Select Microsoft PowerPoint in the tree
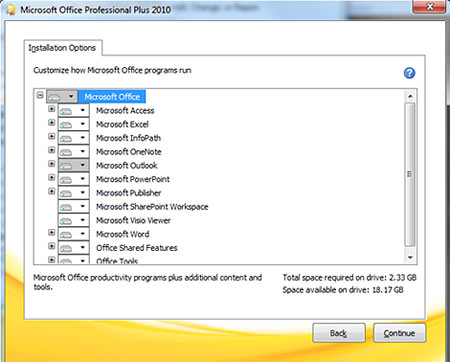This screenshot has height=362, width=450. click(x=133, y=179)
